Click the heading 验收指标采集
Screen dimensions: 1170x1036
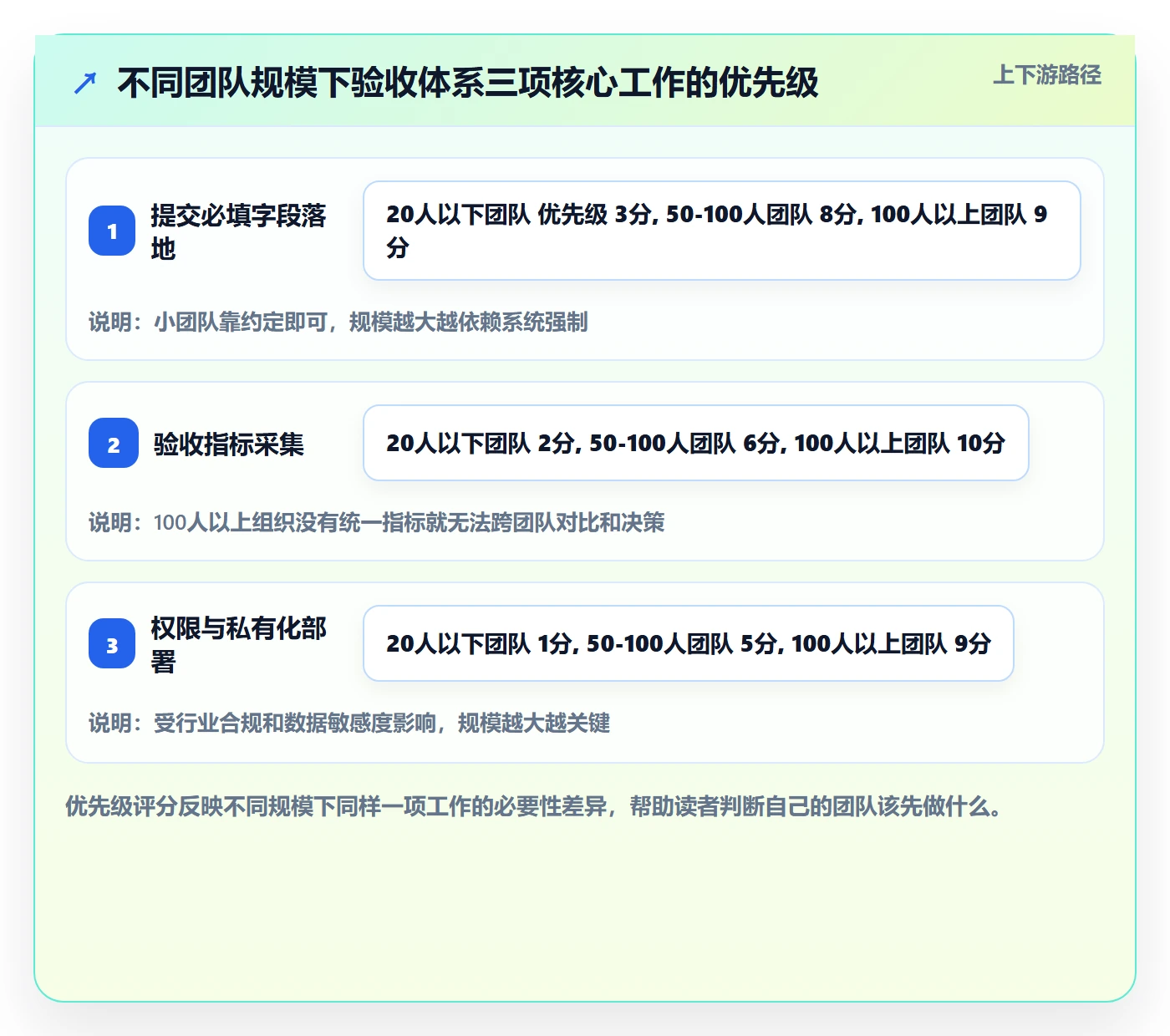click(229, 444)
